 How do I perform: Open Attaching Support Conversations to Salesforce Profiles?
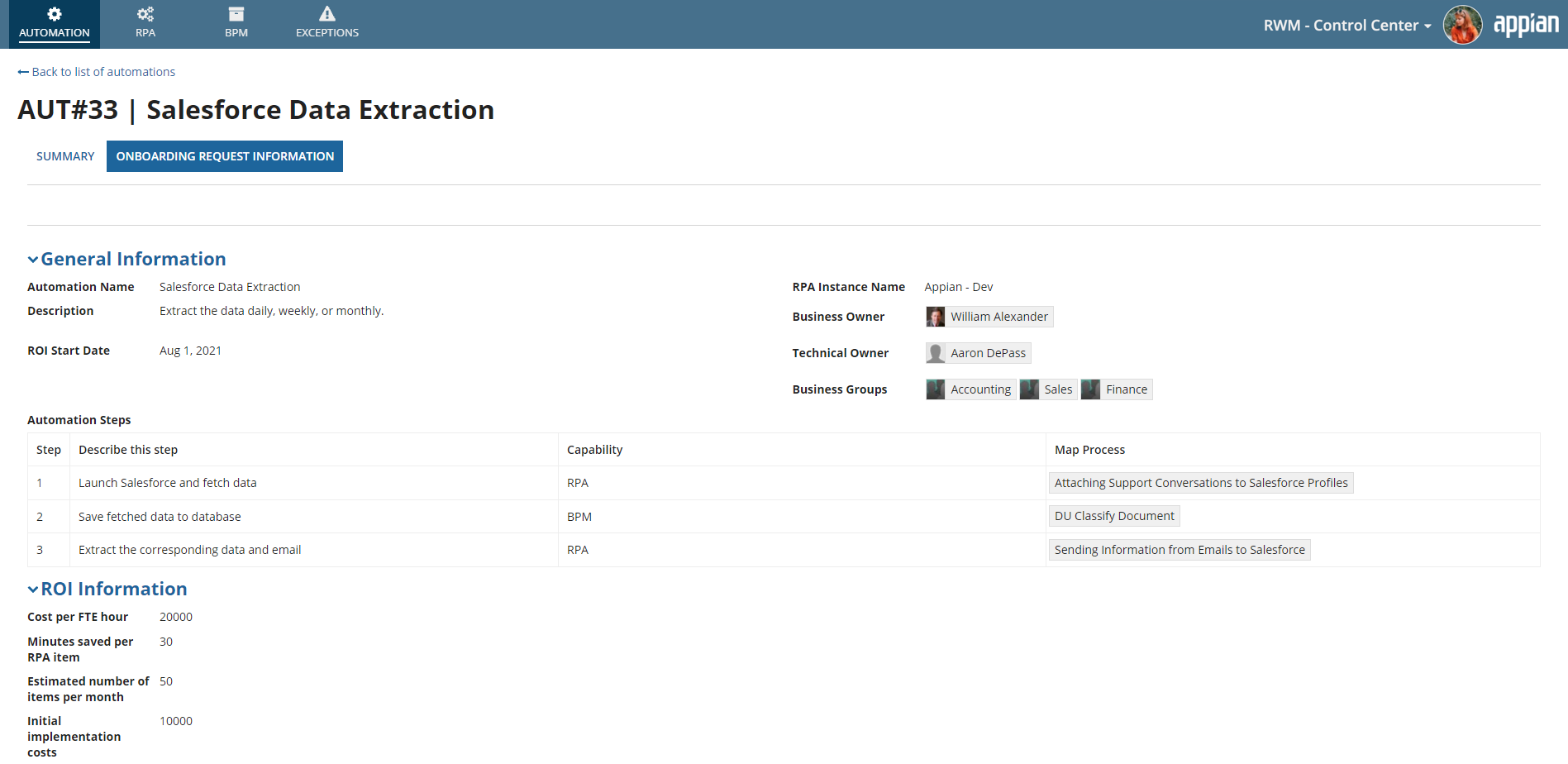(1201, 483)
